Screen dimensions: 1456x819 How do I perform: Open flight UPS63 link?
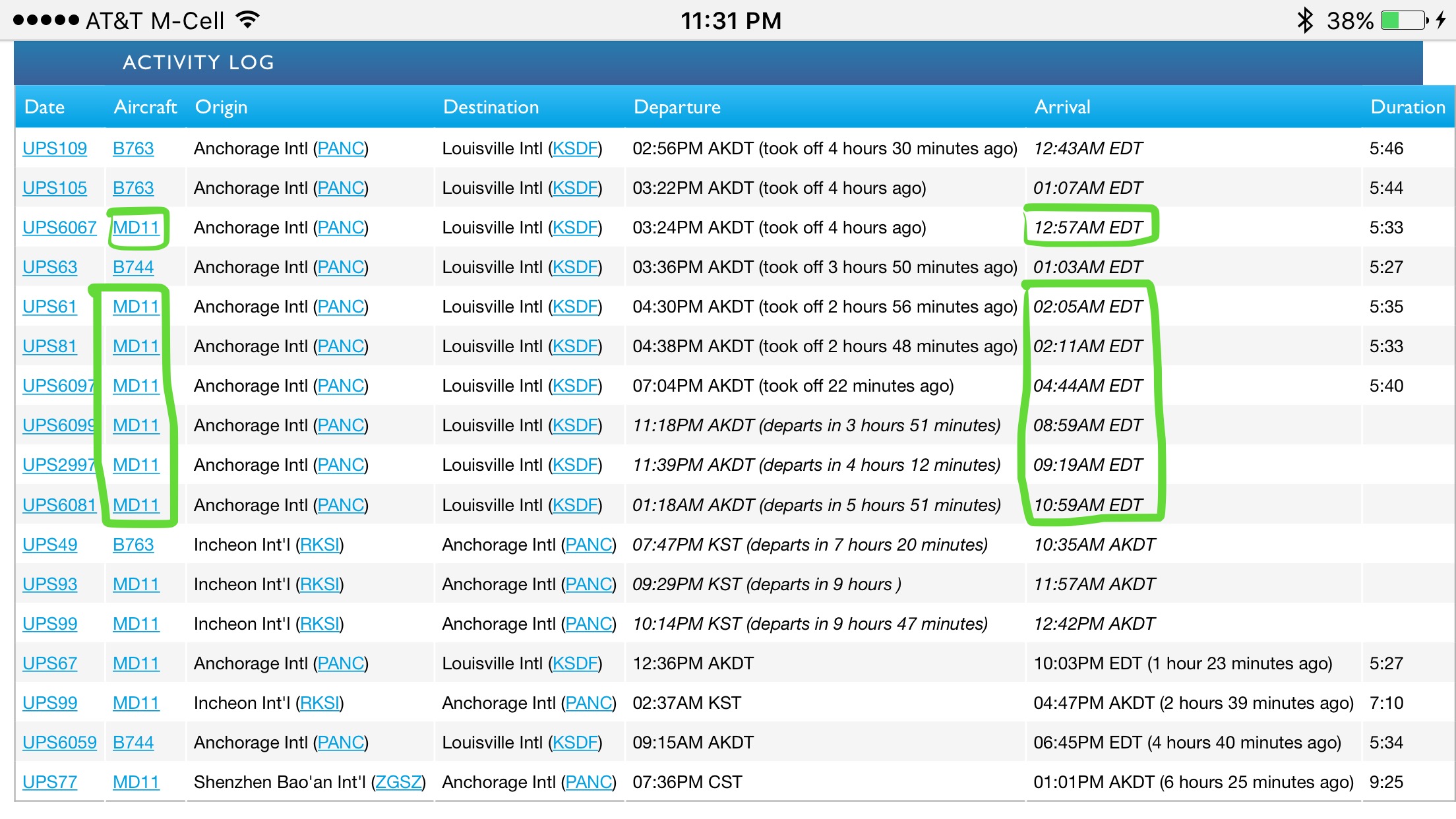(50, 267)
